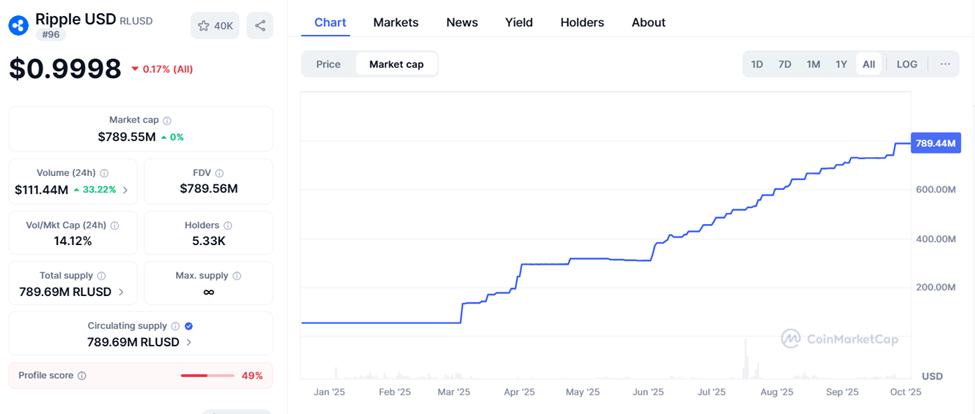Screen dimensions: 975x414
Task: Click the star watchlist 40K button
Action: [x=215, y=26]
